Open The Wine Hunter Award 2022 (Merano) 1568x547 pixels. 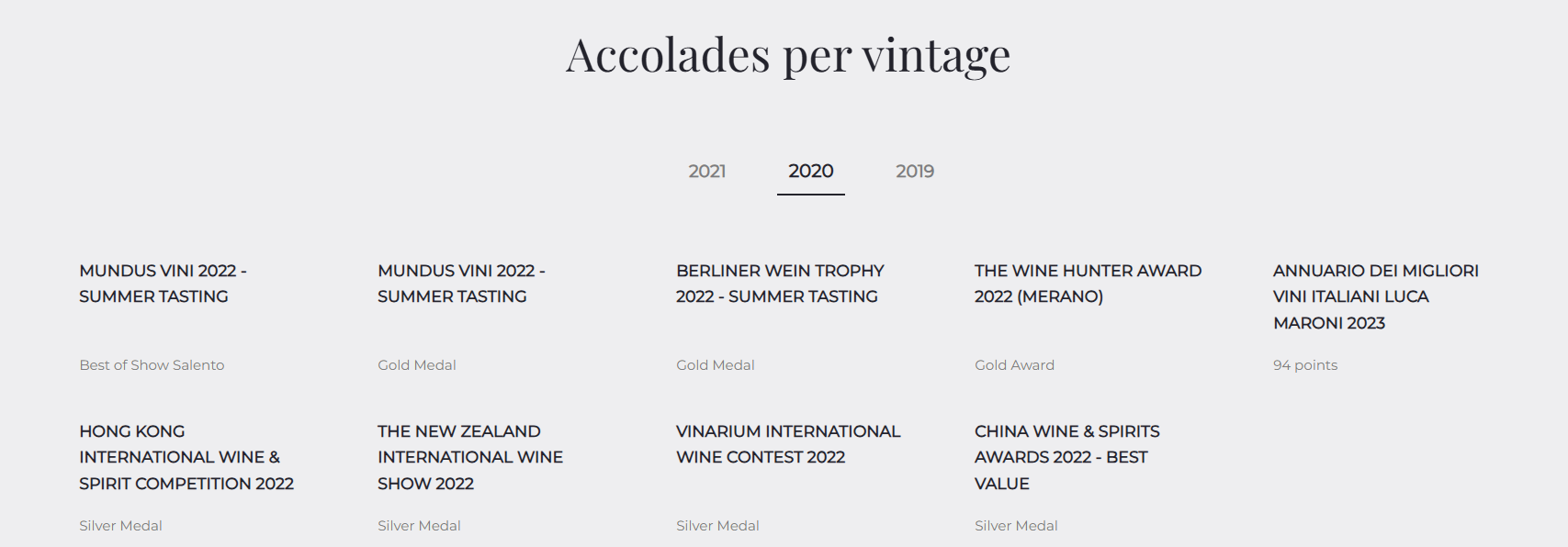coord(1088,284)
